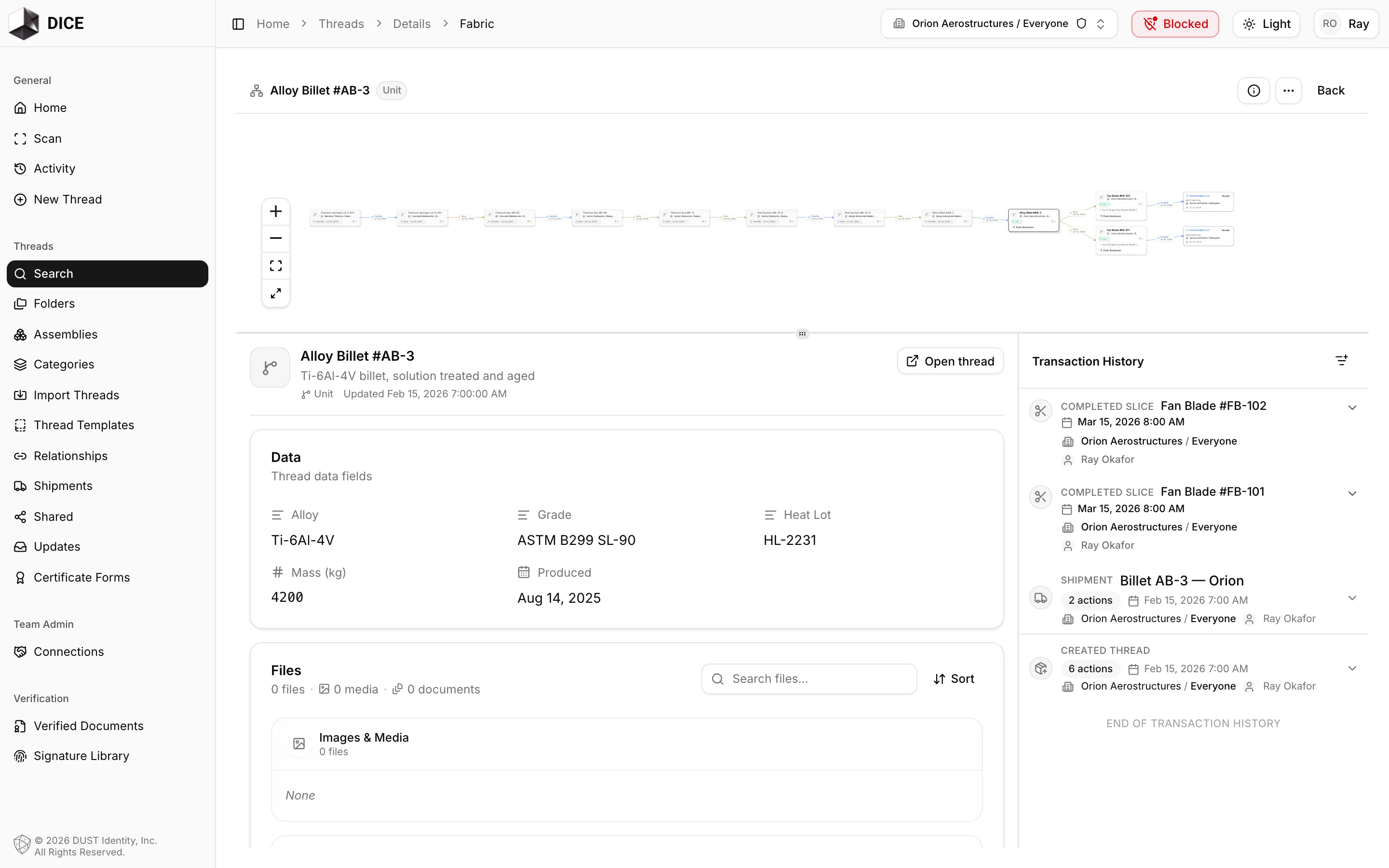Click the 2 actions badge
Viewport: 1389px width, 868px height.
point(1090,600)
